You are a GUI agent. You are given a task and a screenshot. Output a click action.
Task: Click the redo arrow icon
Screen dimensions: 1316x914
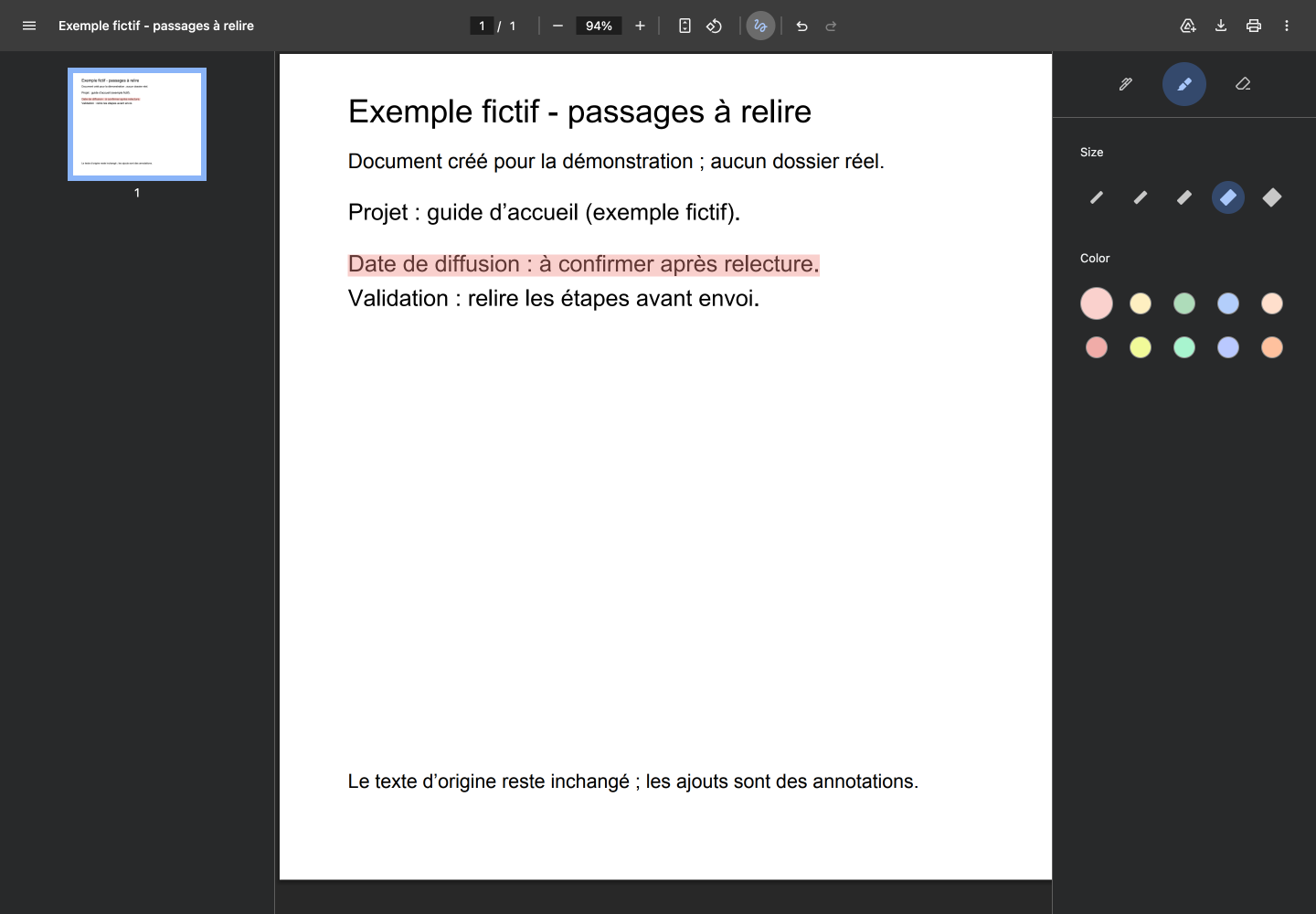pyautogui.click(x=831, y=26)
